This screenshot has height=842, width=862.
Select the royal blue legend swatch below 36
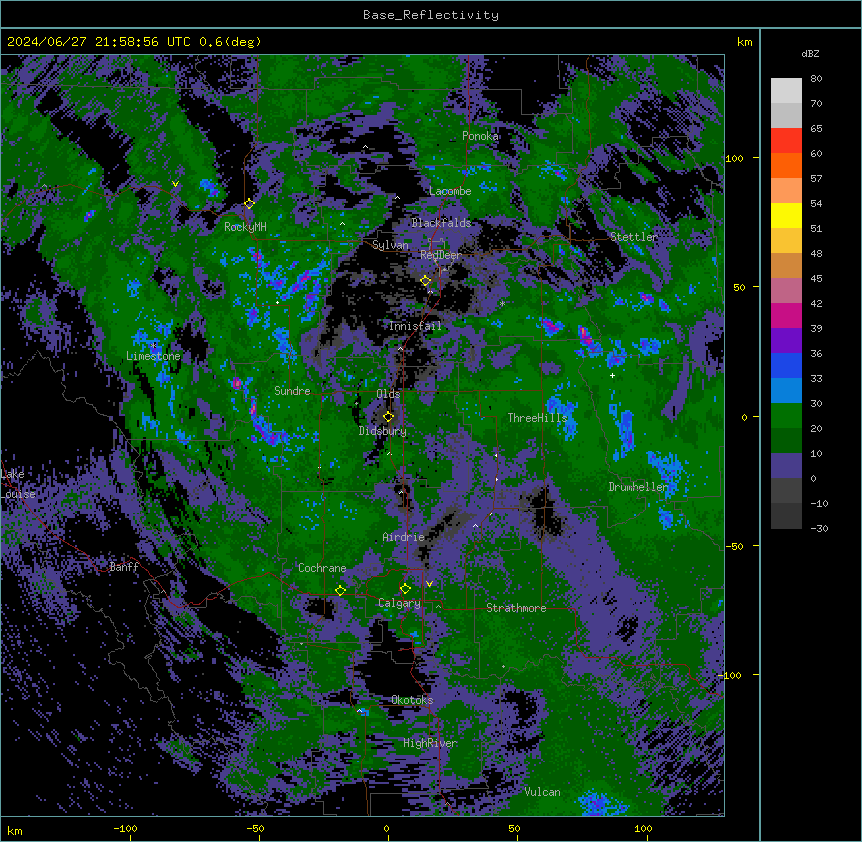click(786, 365)
